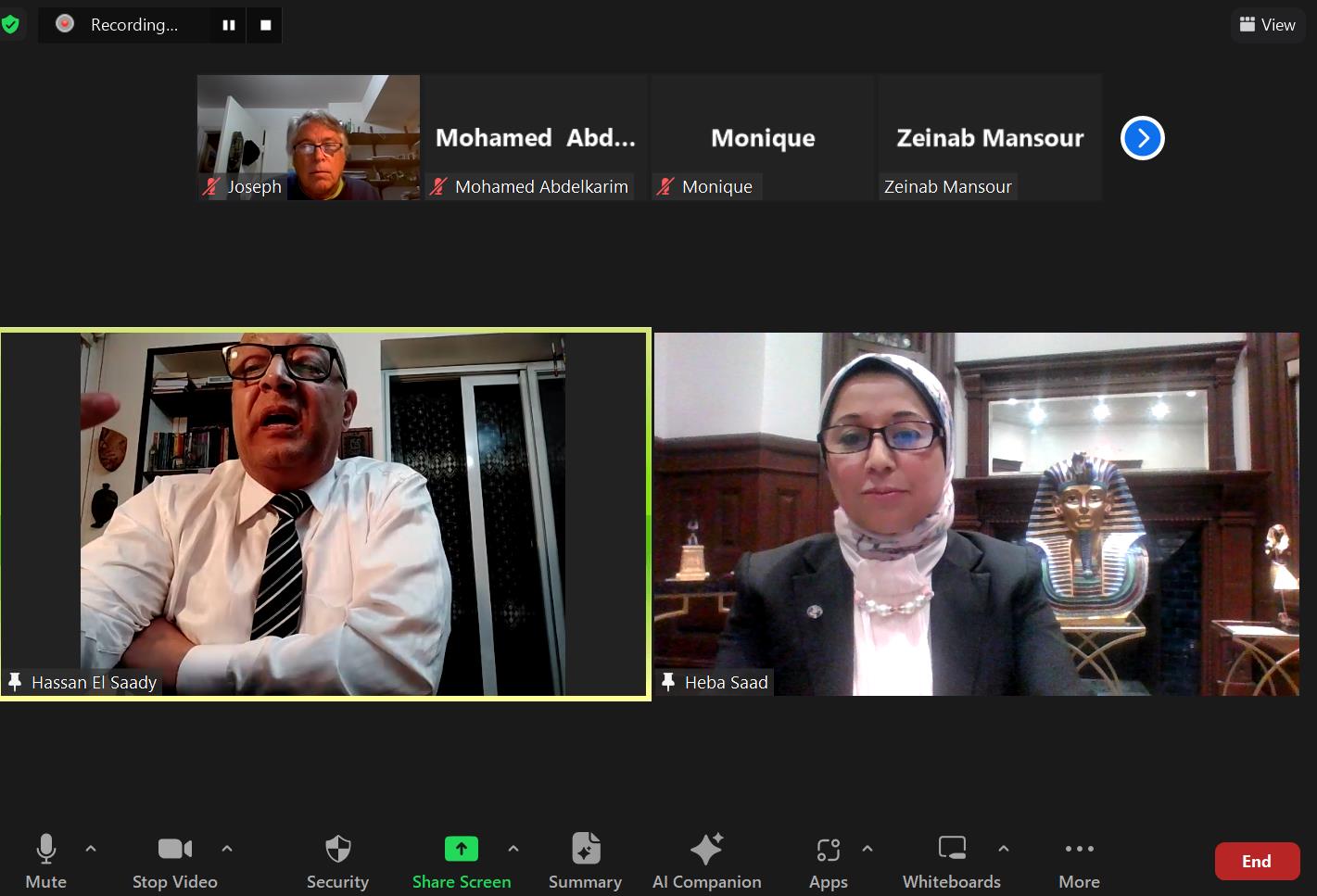The image size is (1317, 896).
Task: Expand audio options arrow next to Mute
Action: point(91,848)
